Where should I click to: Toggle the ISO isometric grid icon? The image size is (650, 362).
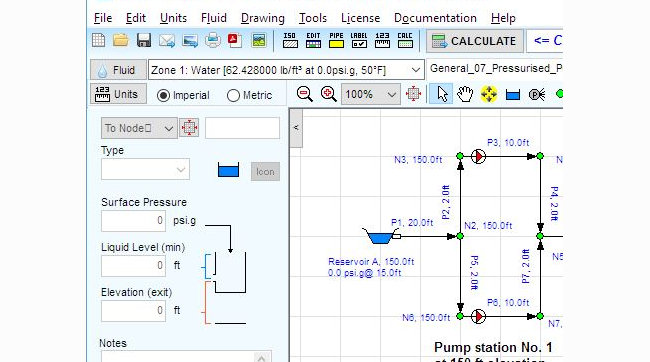pyautogui.click(x=290, y=41)
